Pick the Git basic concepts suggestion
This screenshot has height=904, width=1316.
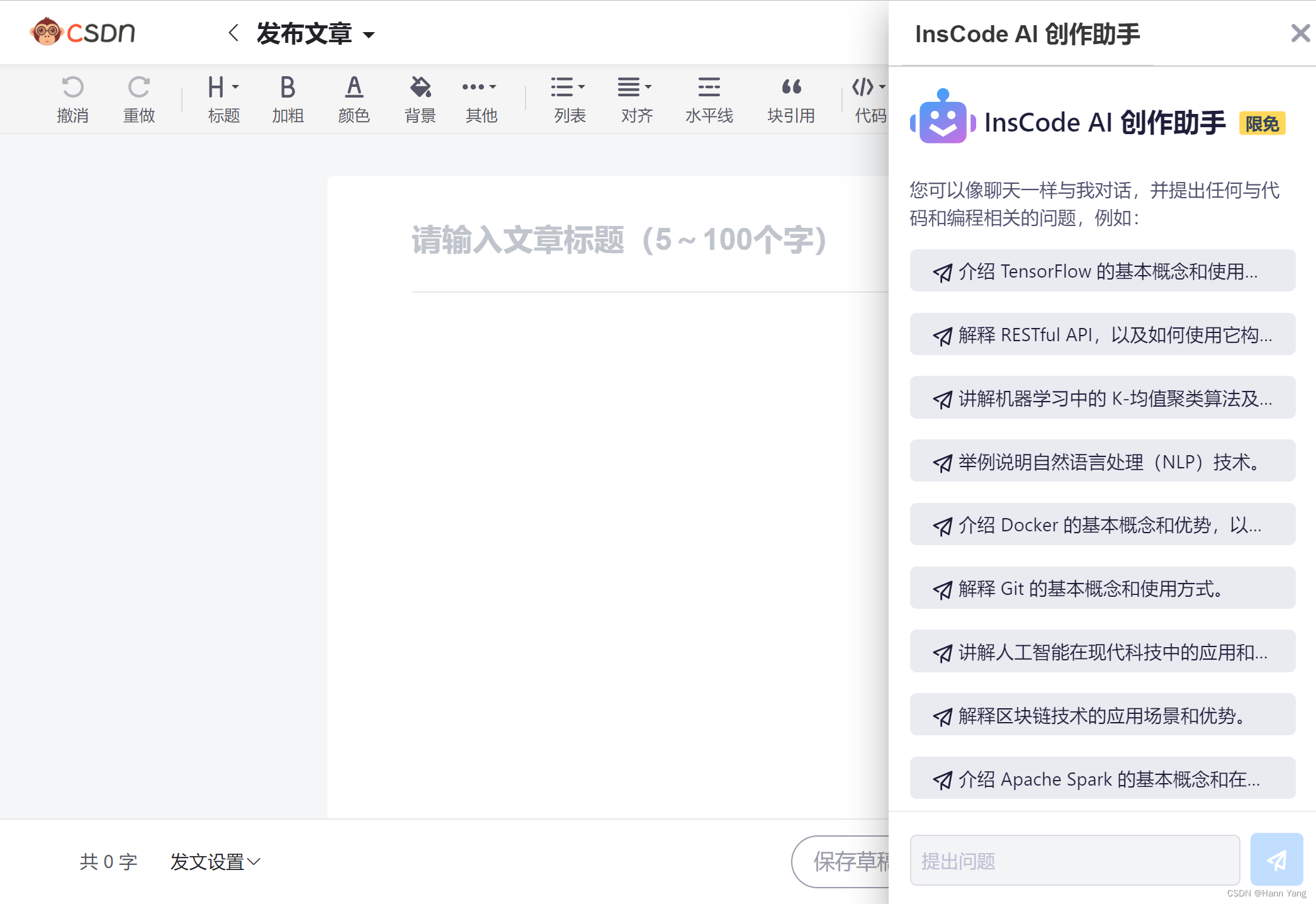(1102, 589)
